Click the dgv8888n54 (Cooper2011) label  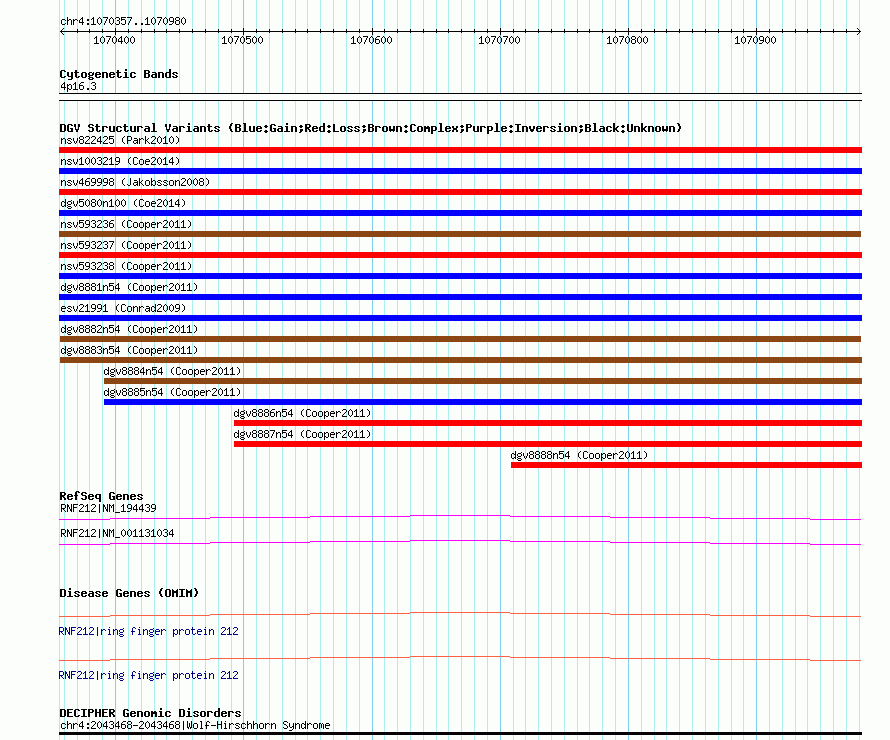pyautogui.click(x=579, y=455)
